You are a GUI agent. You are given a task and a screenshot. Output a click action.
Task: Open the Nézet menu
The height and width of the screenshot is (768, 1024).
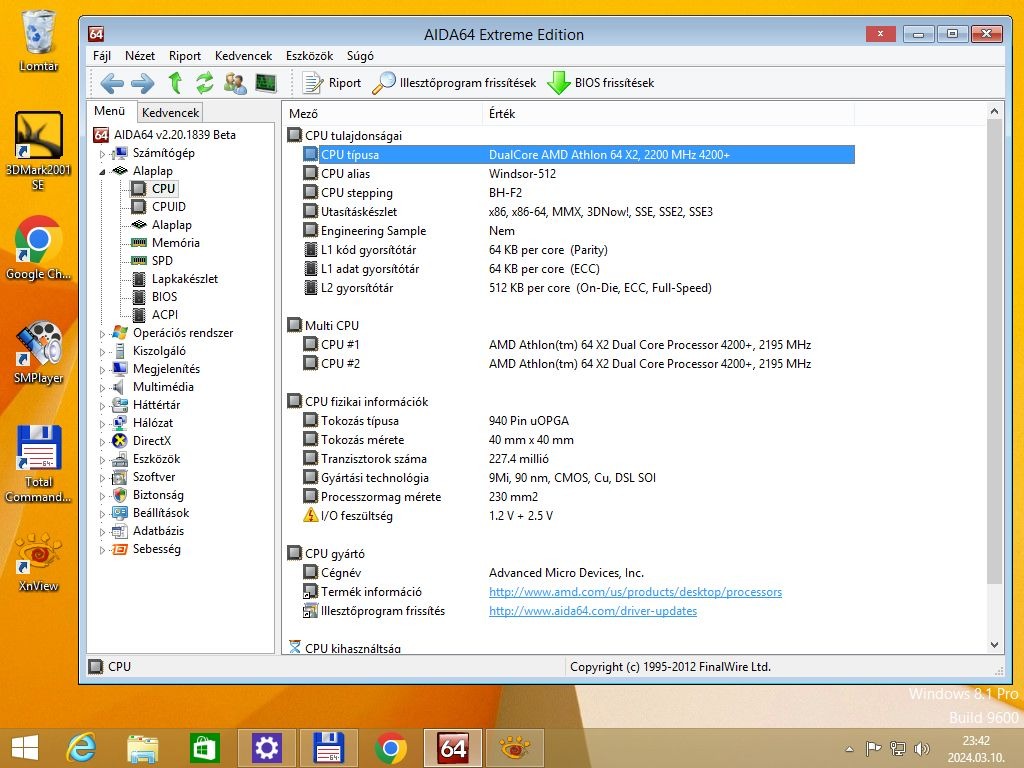pos(140,56)
